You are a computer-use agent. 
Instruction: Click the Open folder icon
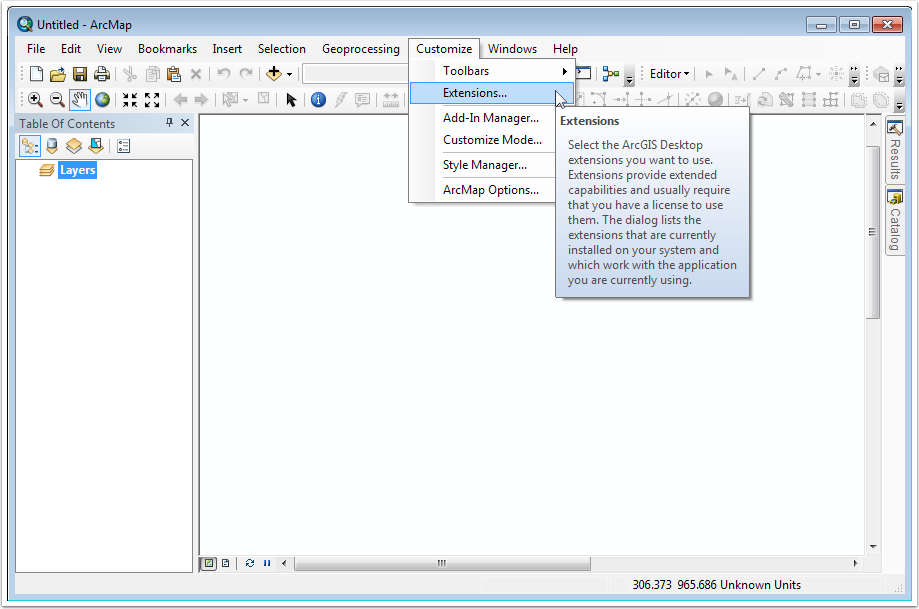[57, 74]
